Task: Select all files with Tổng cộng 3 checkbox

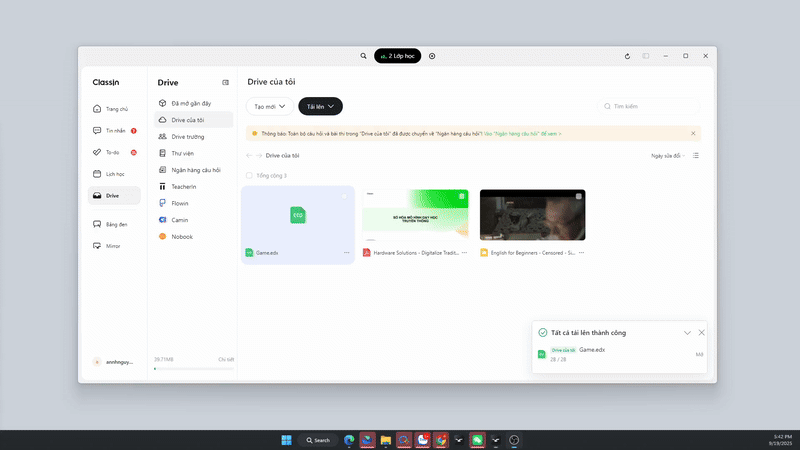Action: [x=249, y=176]
